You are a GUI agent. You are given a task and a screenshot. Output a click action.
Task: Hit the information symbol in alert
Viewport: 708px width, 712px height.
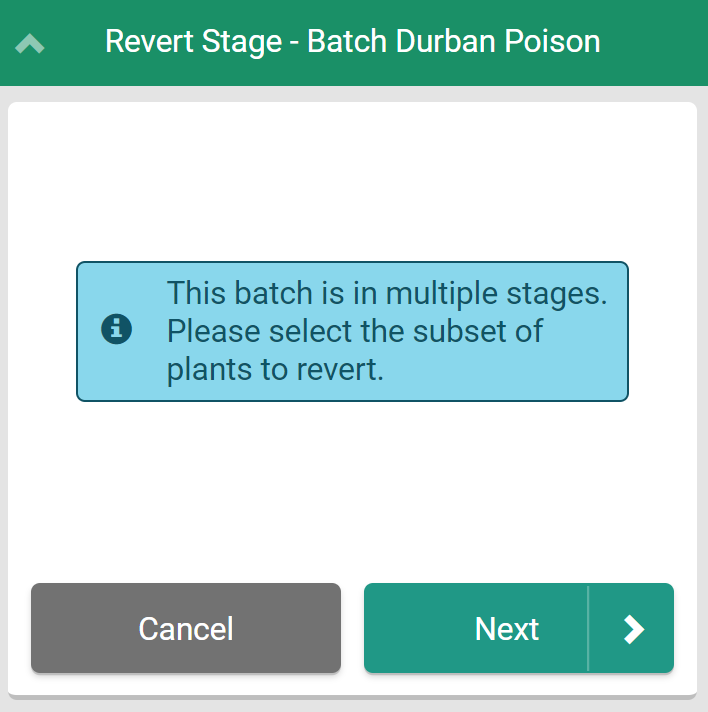[117, 329]
